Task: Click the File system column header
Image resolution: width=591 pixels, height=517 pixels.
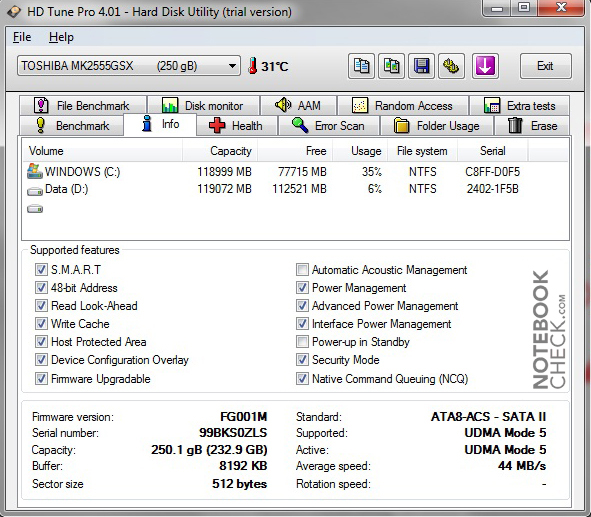Action: click(422, 151)
